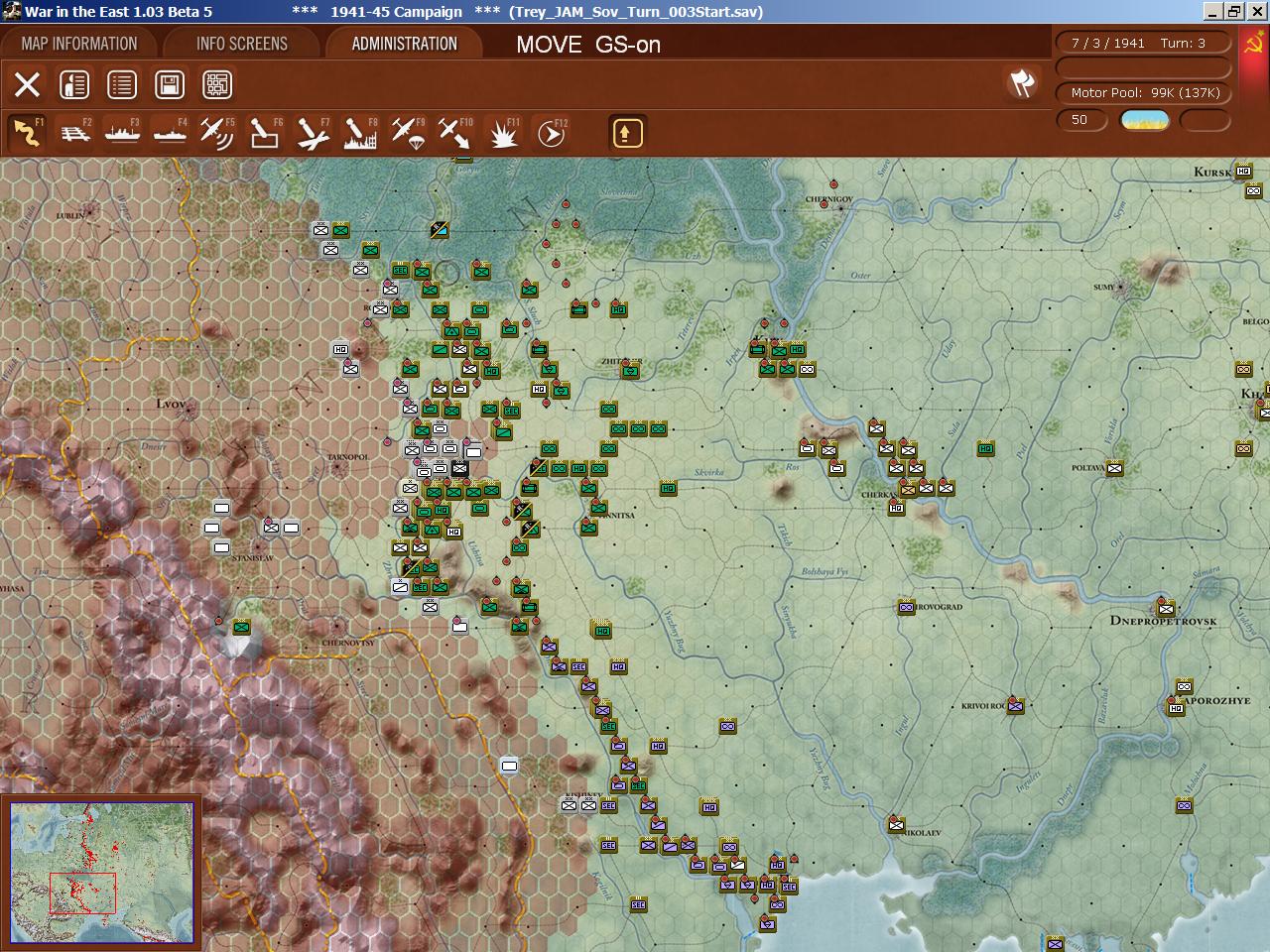Select the HQ counter next to Kursk
Viewport: 1270px width, 952px height.
coord(1243,171)
